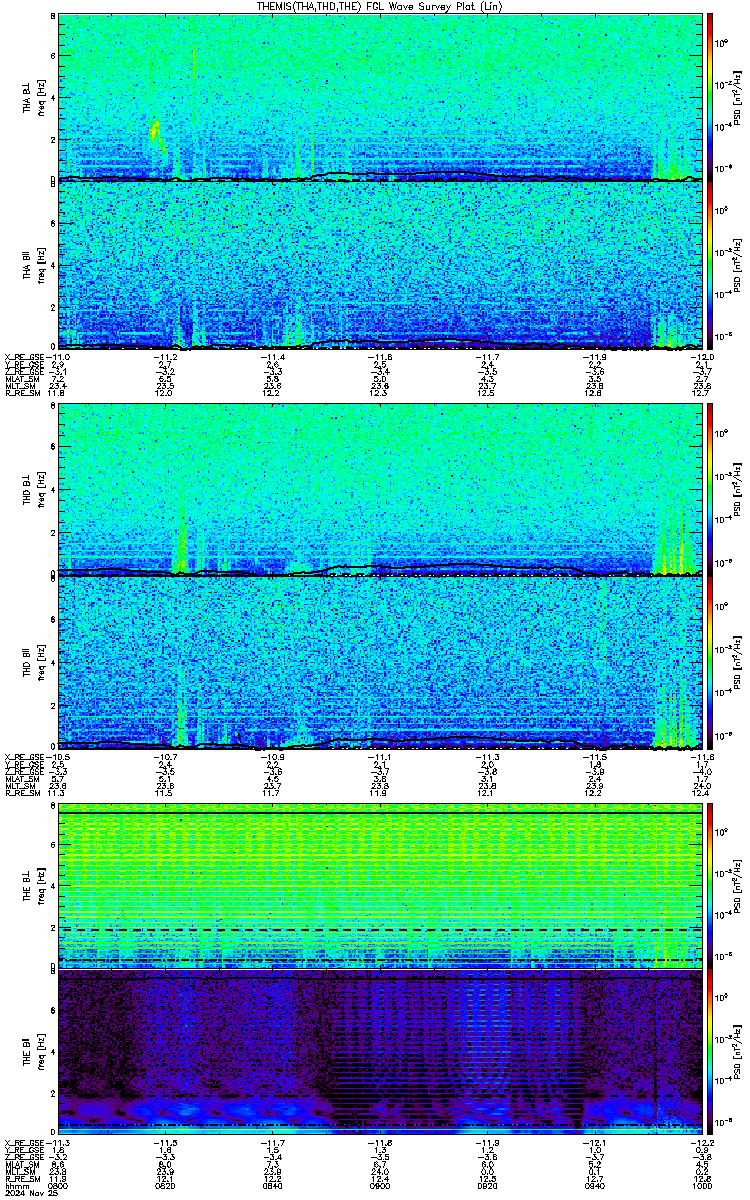Click the THA B-perpendicular PSD color bar

[710, 96]
